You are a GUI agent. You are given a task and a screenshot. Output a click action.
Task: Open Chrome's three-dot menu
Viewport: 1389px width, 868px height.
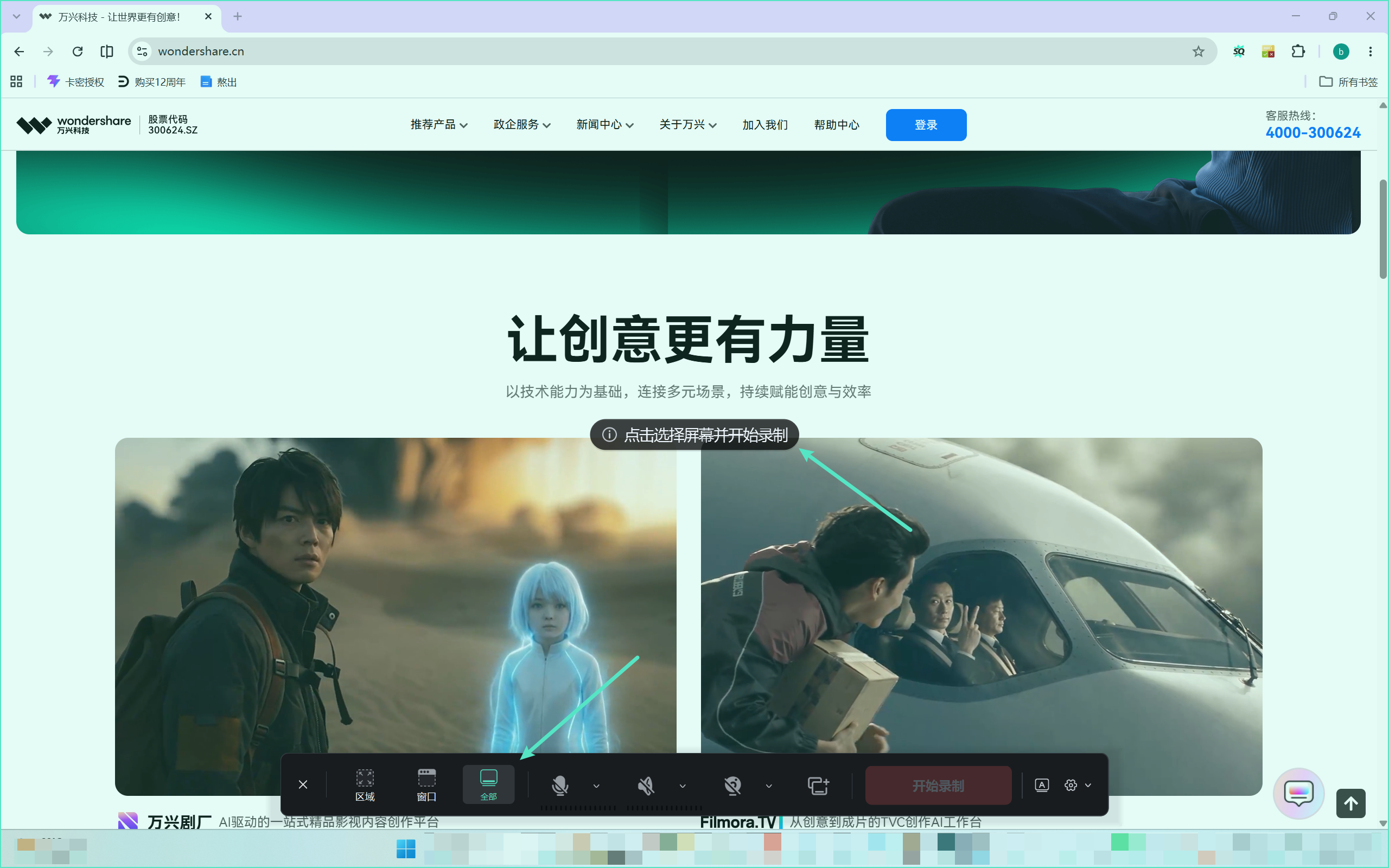click(1371, 52)
